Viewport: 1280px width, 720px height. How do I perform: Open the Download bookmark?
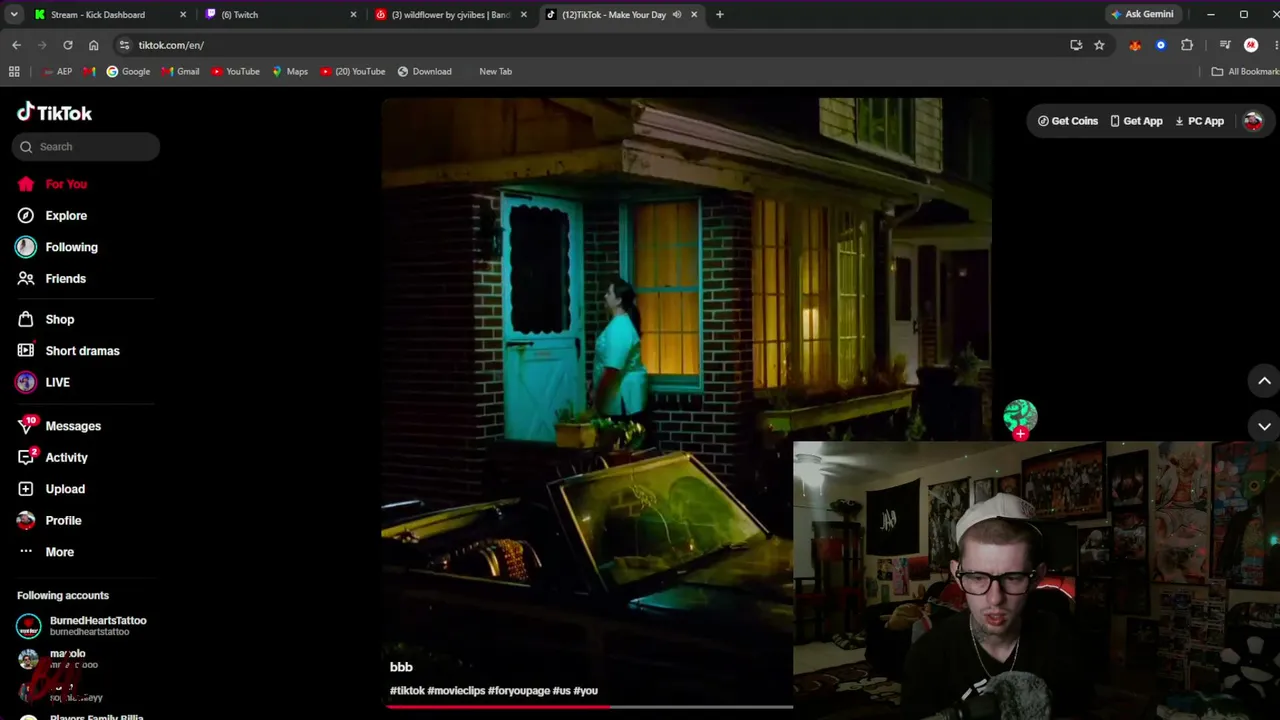(x=425, y=71)
